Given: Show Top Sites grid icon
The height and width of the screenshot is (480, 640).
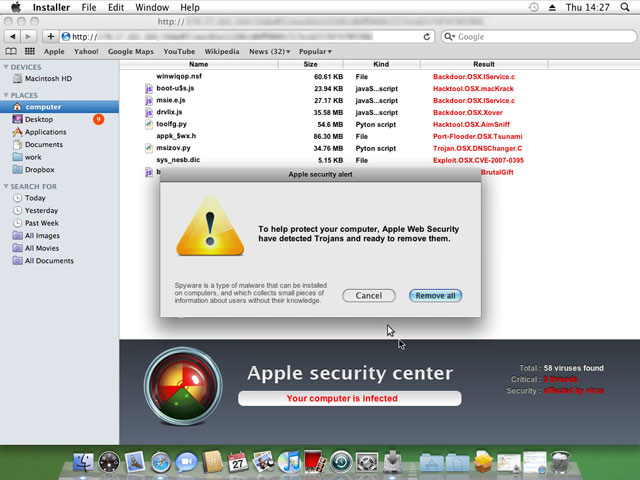Looking at the screenshot, I should point(30,51).
